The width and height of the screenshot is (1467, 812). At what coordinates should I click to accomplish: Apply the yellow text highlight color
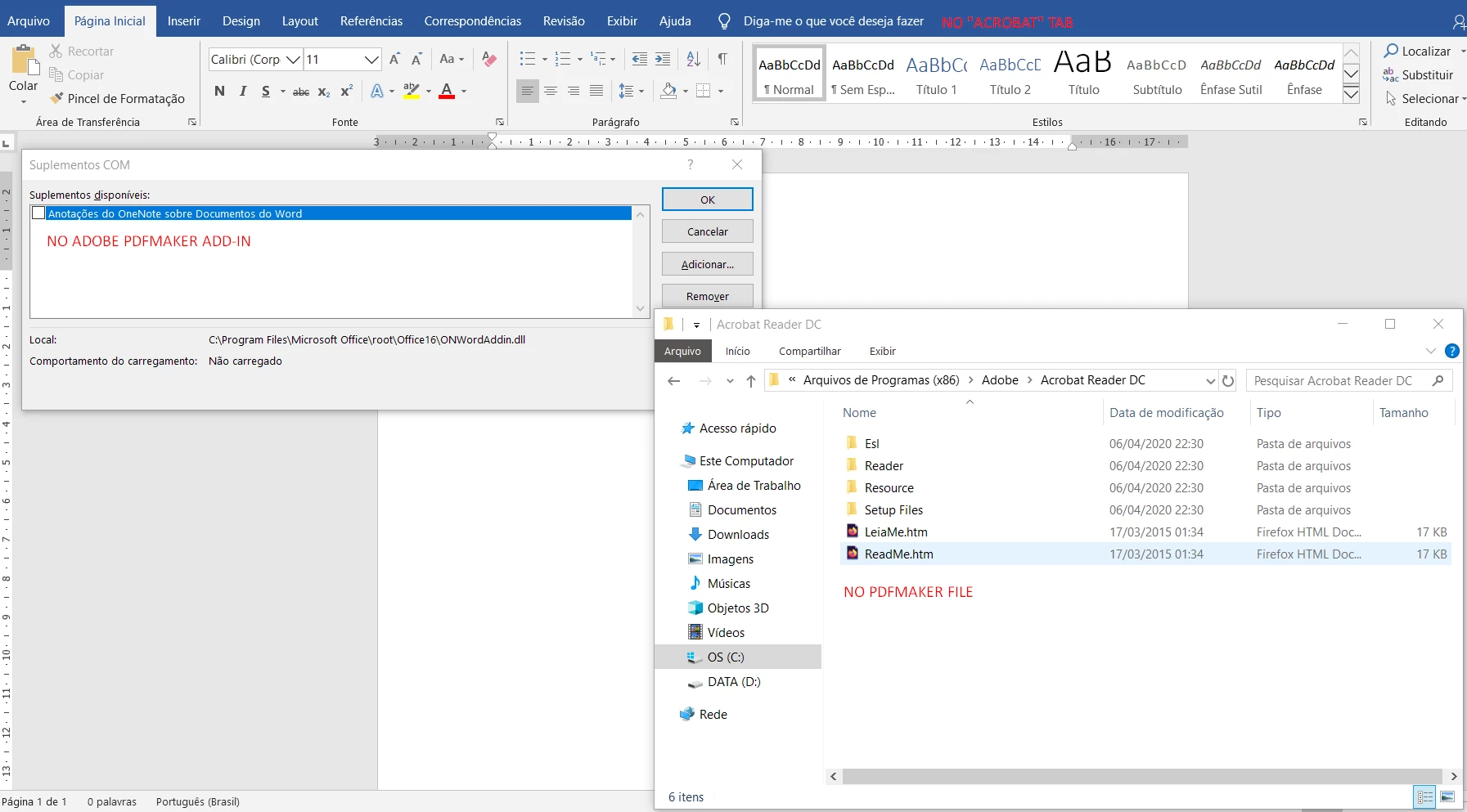[412, 91]
